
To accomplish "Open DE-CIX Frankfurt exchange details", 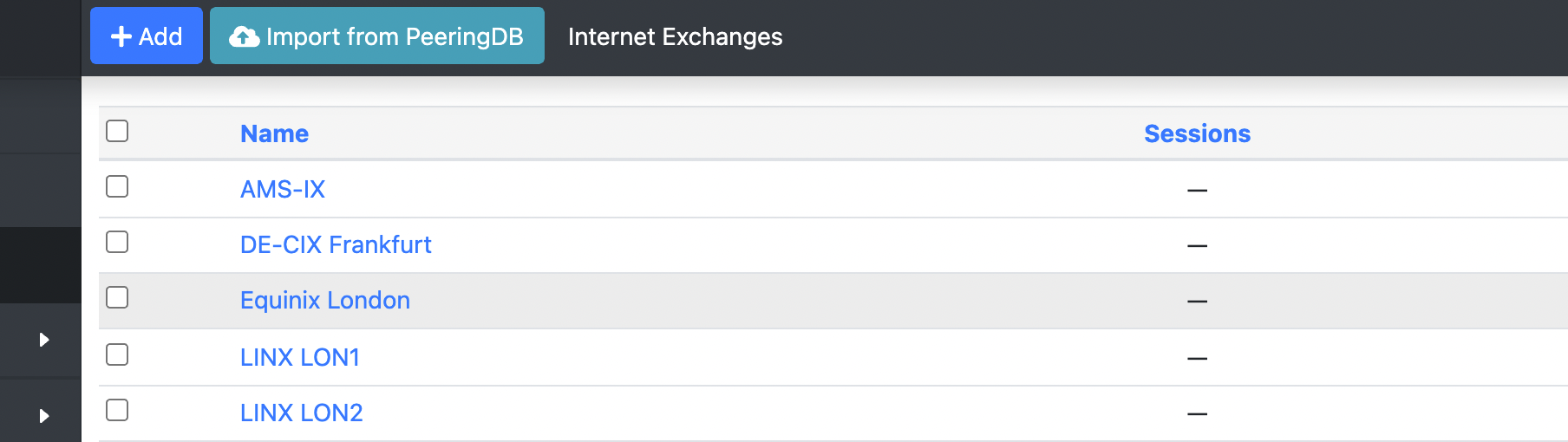I will 336,244.
